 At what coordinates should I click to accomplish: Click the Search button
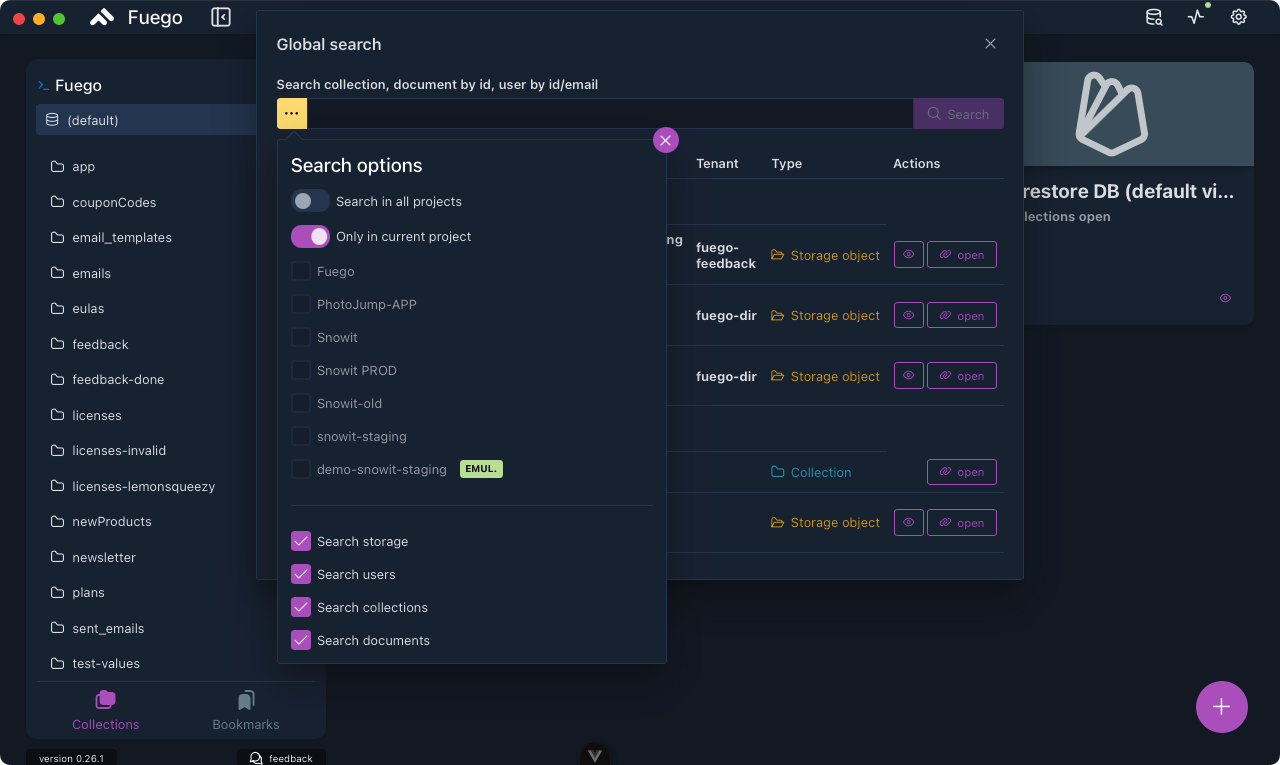point(958,114)
